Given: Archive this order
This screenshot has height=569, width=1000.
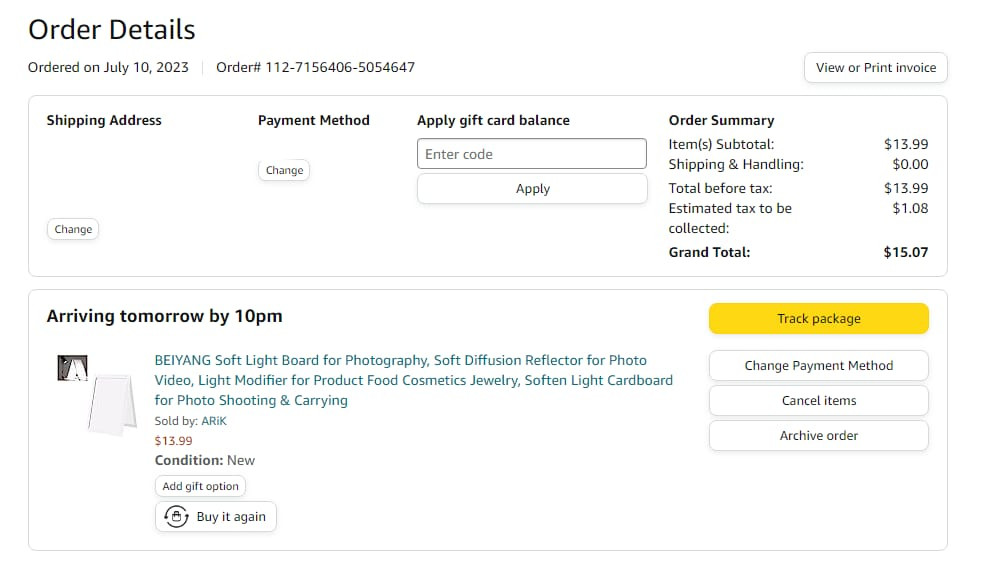Looking at the screenshot, I should (818, 436).
